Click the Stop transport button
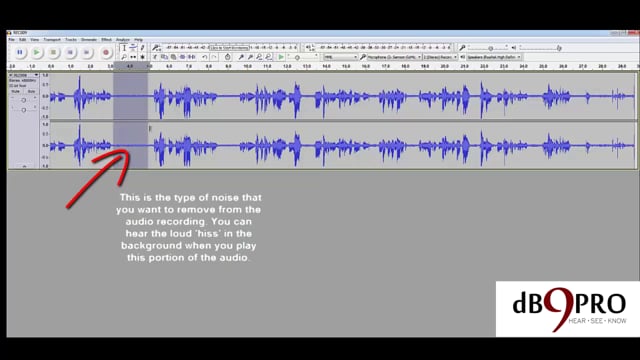This screenshot has height=360, width=640. 53,52
